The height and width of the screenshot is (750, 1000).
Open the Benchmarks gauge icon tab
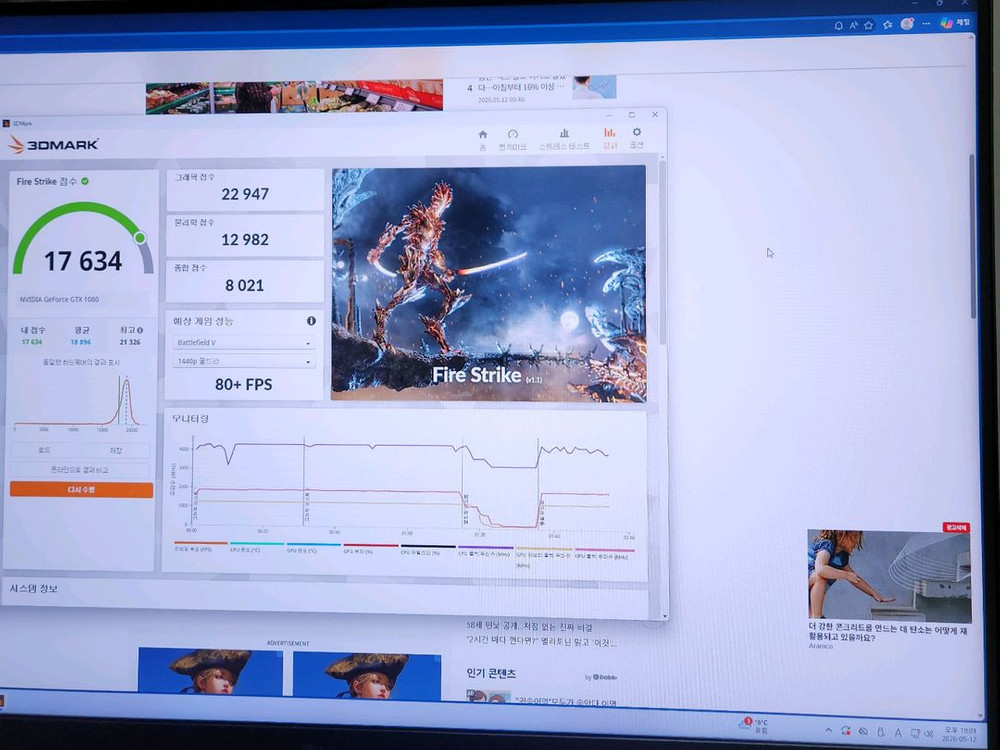click(x=512, y=139)
